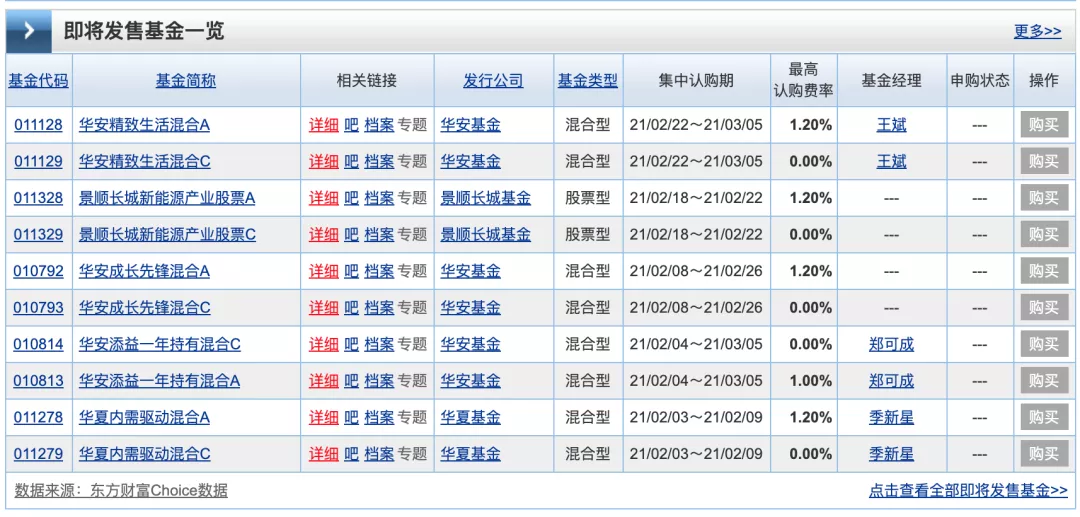
Task: Click 吧 for 华安成长先锋混合C
Action: 351,308
